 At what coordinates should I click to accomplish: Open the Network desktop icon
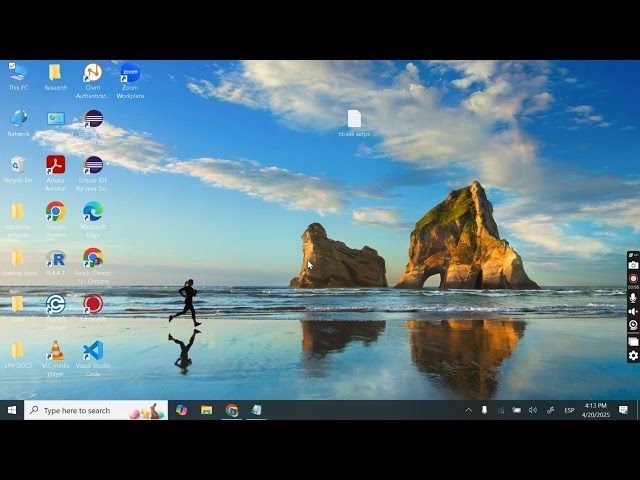pyautogui.click(x=18, y=123)
